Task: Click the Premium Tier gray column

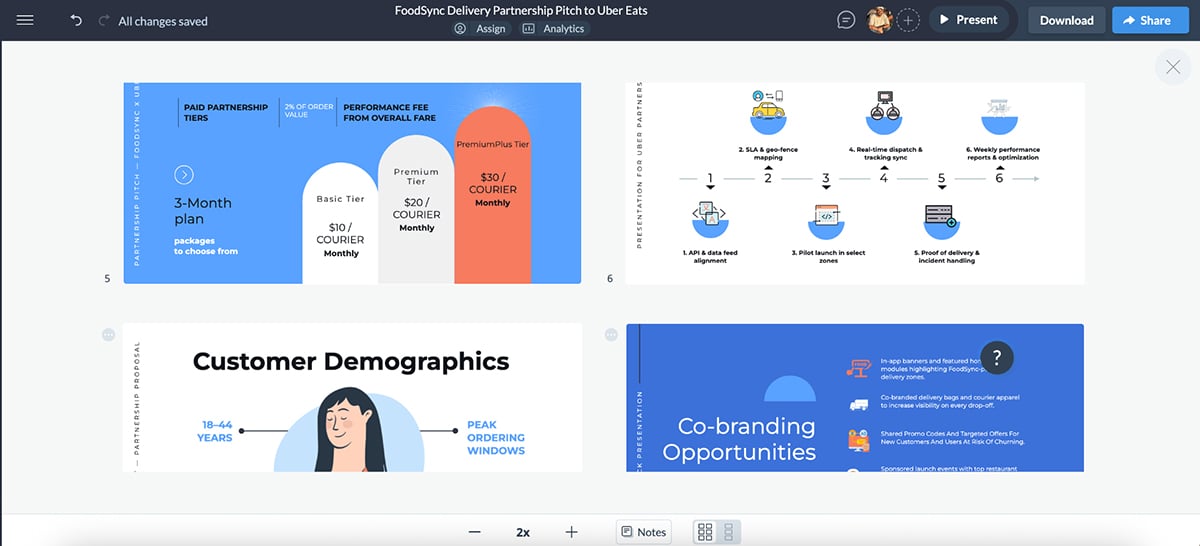Action: click(x=416, y=210)
